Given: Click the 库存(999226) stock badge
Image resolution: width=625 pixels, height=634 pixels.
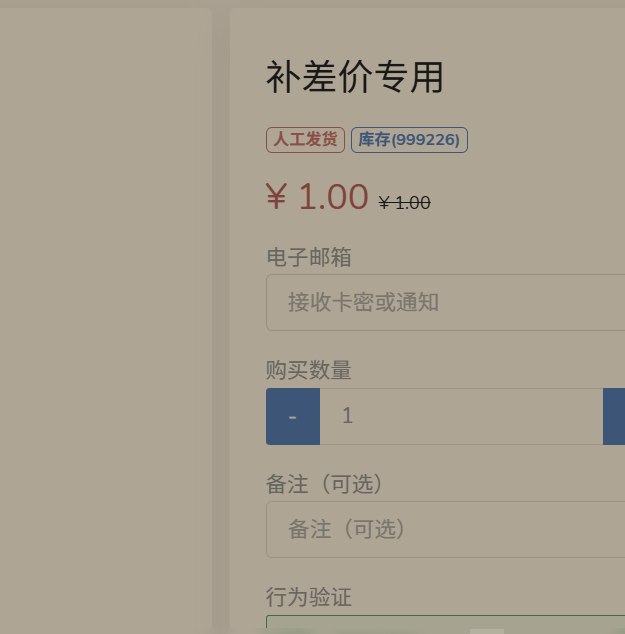Looking at the screenshot, I should pyautogui.click(x=409, y=140).
